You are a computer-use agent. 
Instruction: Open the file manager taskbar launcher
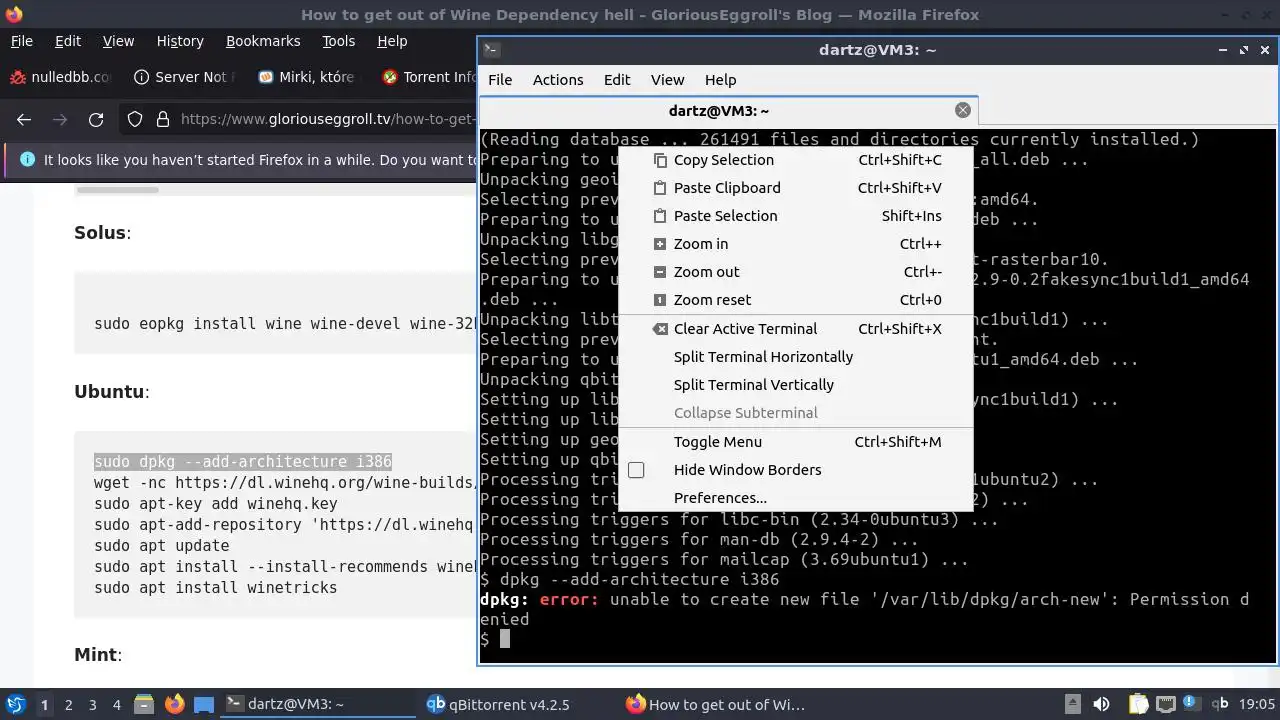pyautogui.click(x=144, y=705)
